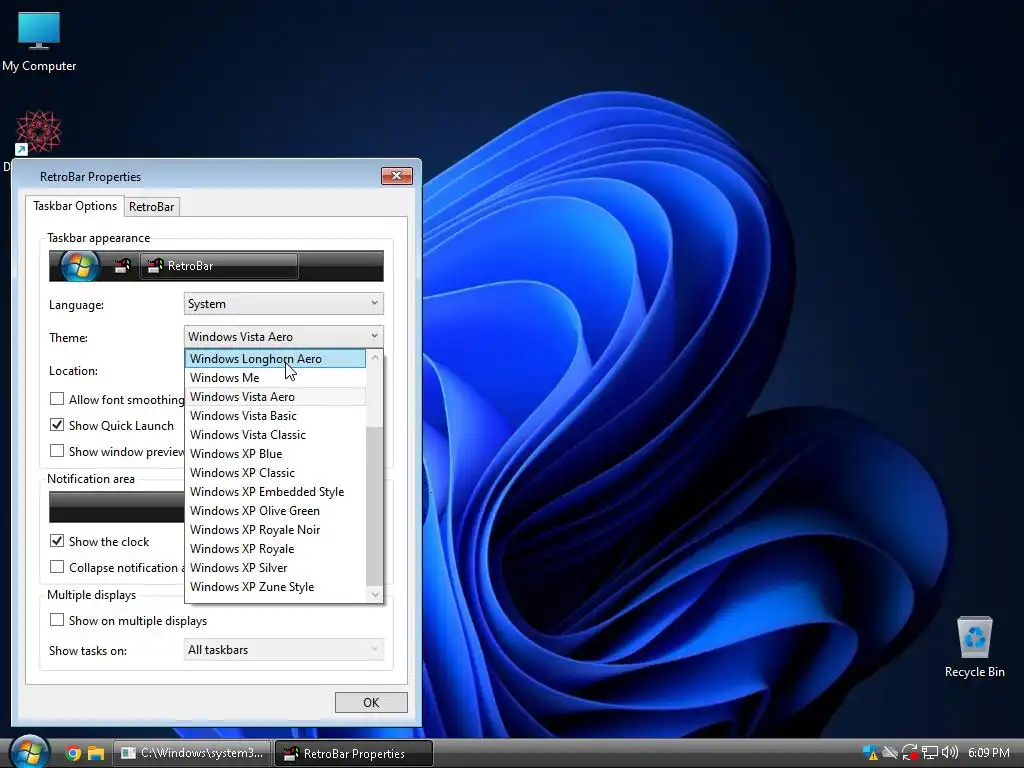The width and height of the screenshot is (1024, 768).
Task: Launch Chrome from the Quick Launch
Action: point(73,754)
